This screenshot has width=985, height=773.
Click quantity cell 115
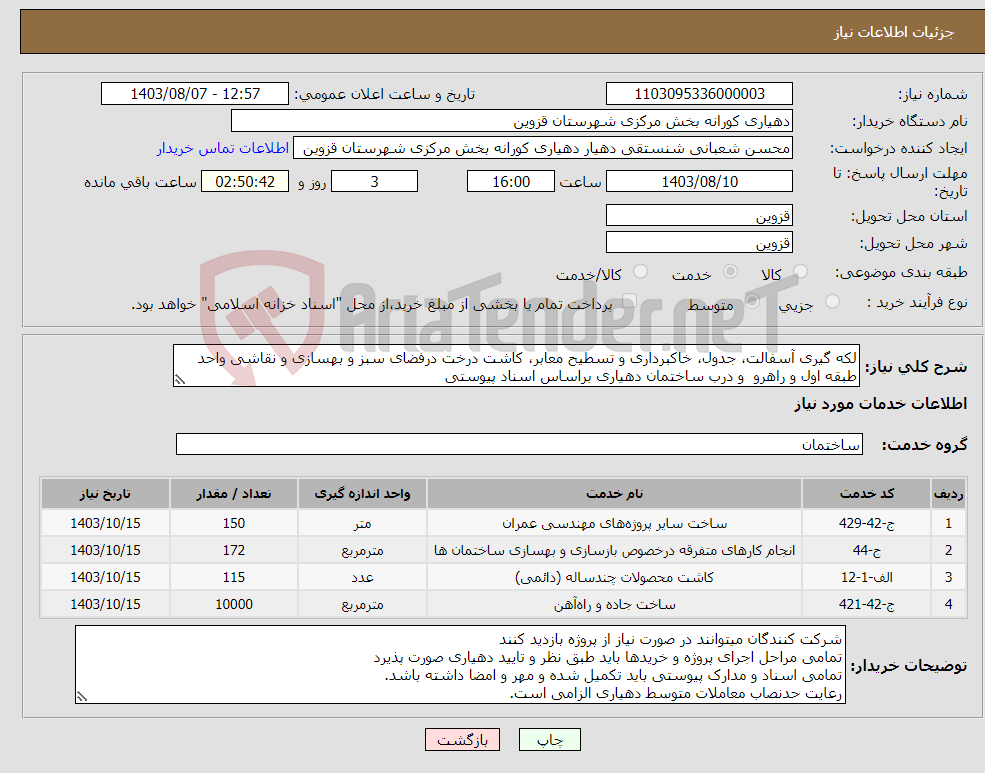[234, 577]
